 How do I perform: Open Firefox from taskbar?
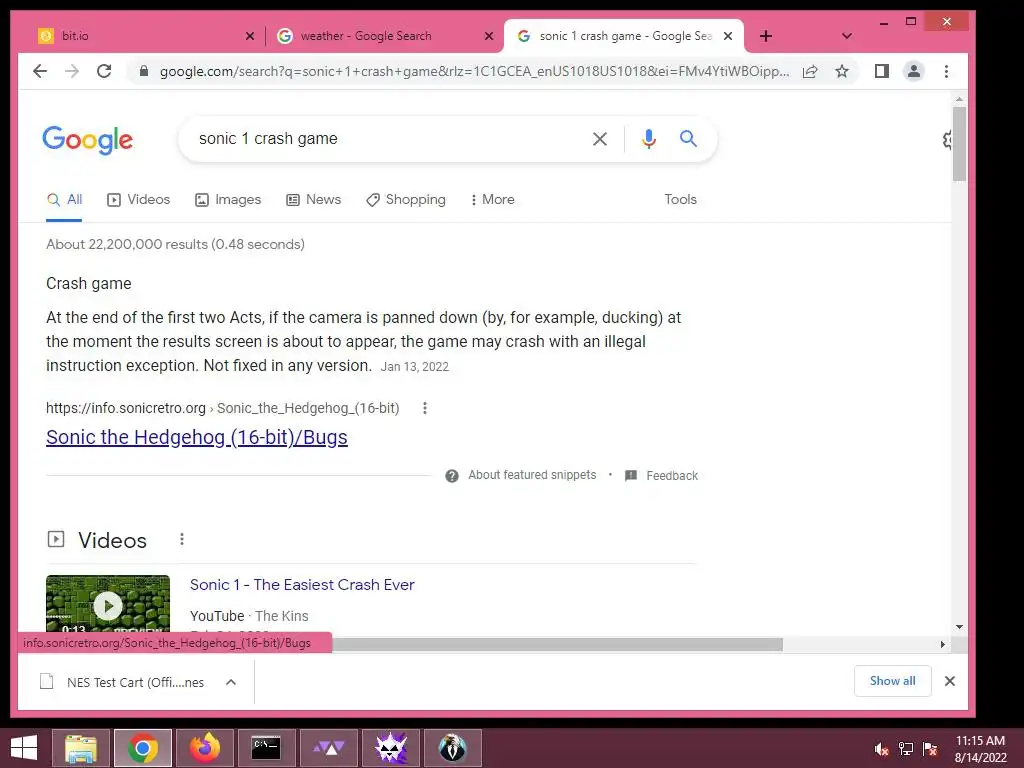pyautogui.click(x=204, y=748)
